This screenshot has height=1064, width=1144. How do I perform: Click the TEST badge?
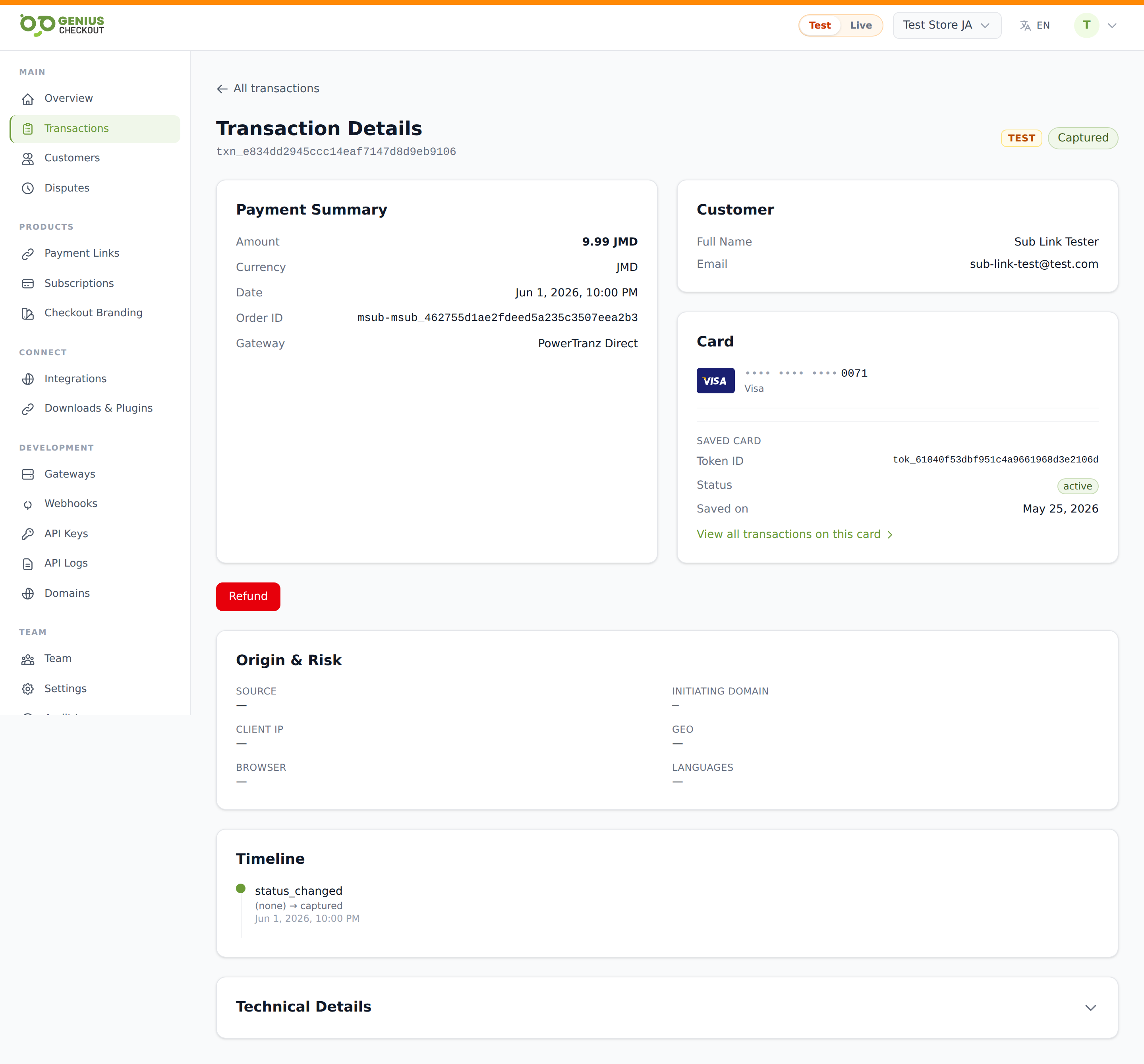point(1021,138)
